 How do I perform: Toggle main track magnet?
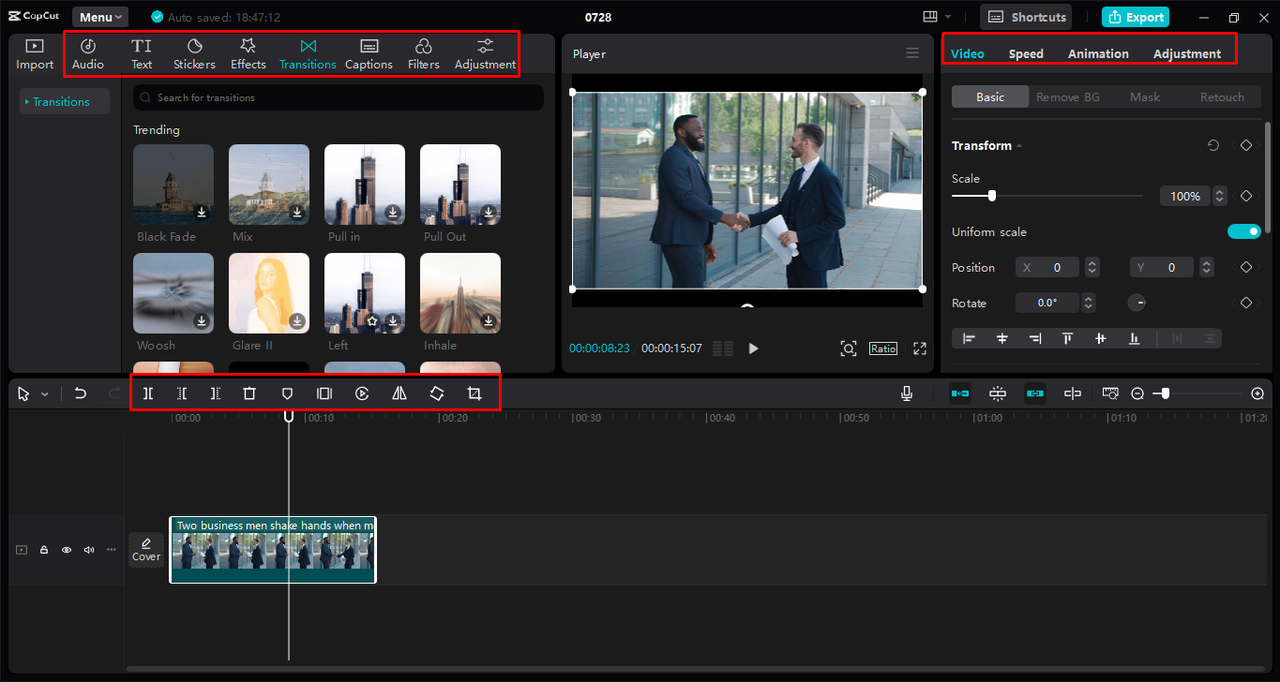pyautogui.click(x=960, y=394)
